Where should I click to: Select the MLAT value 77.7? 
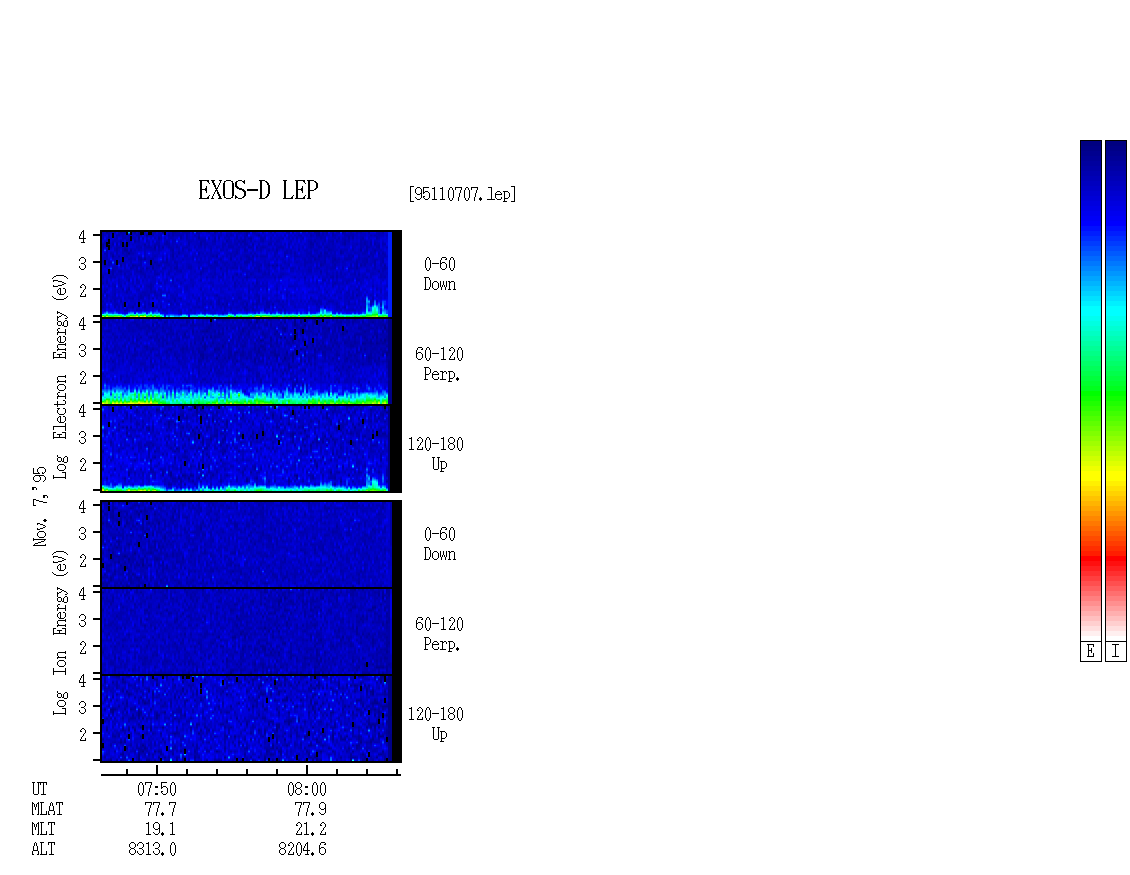(160, 810)
